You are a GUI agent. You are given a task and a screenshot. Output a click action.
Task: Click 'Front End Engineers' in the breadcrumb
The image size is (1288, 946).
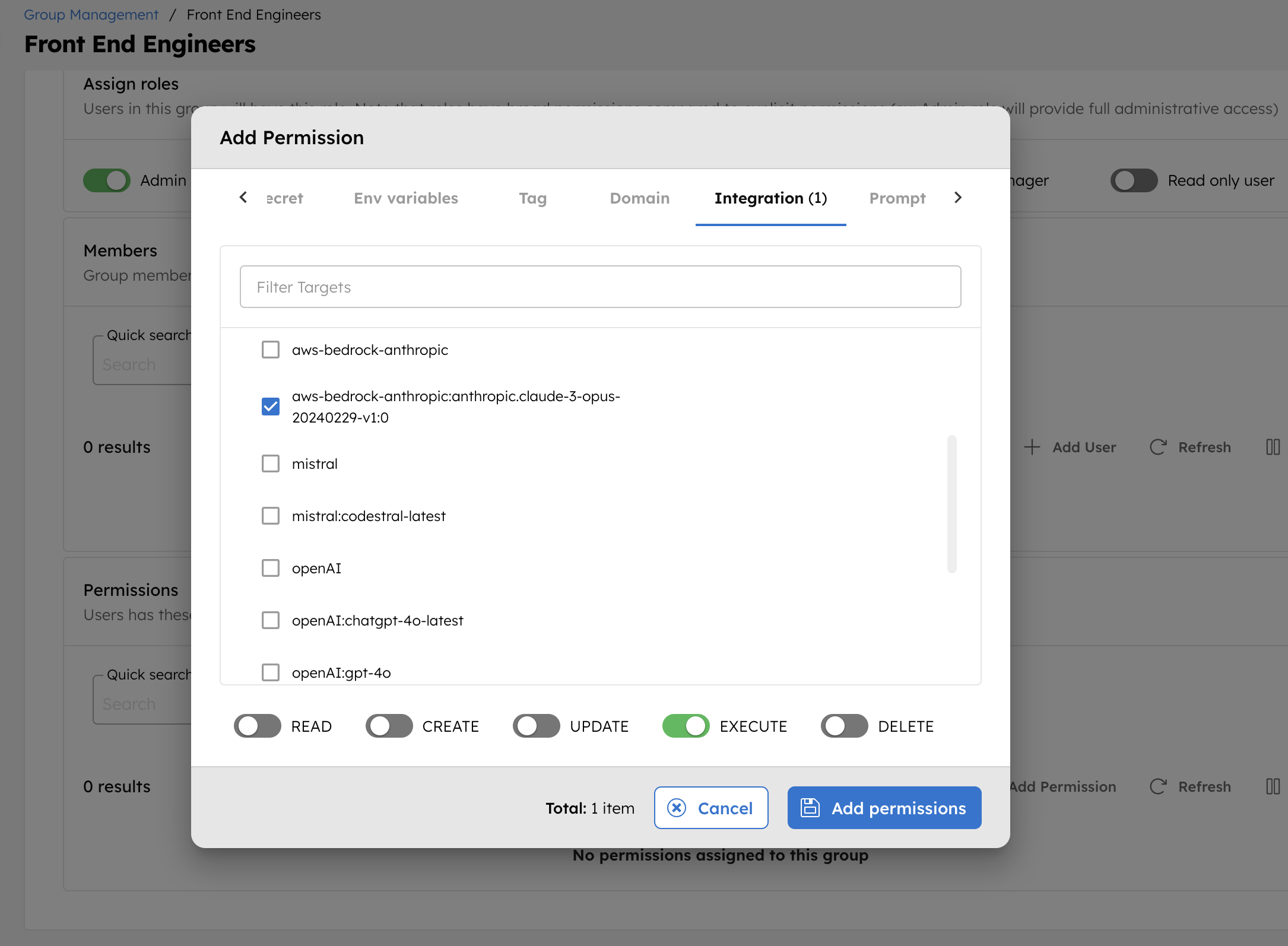253,14
